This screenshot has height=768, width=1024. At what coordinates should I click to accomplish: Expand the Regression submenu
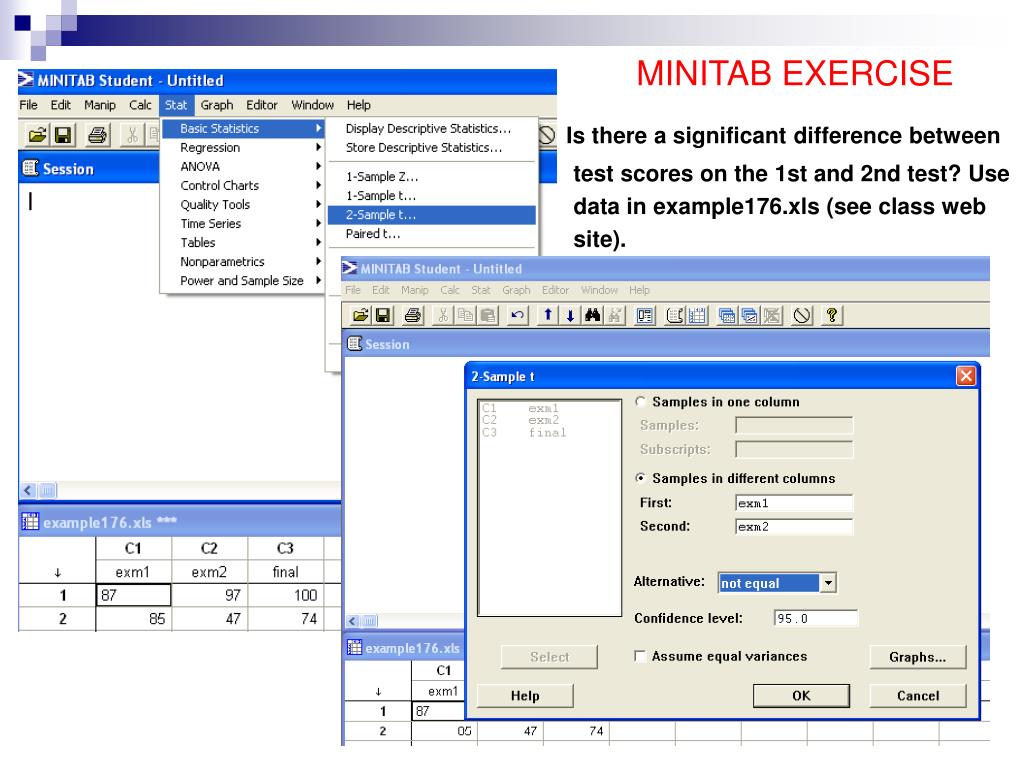tap(243, 148)
